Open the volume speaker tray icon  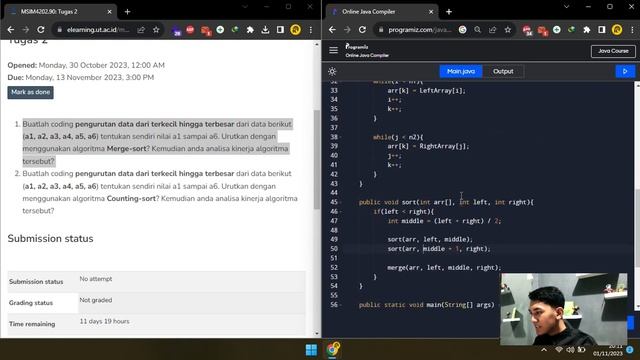click(570, 350)
